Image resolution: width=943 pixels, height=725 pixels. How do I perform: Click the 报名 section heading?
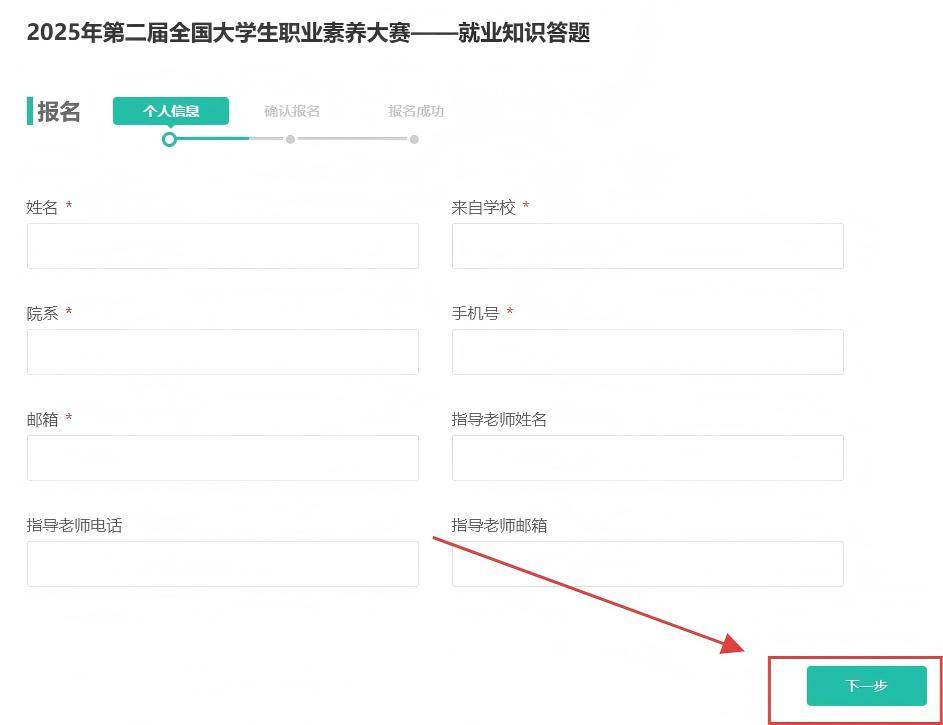tap(58, 112)
